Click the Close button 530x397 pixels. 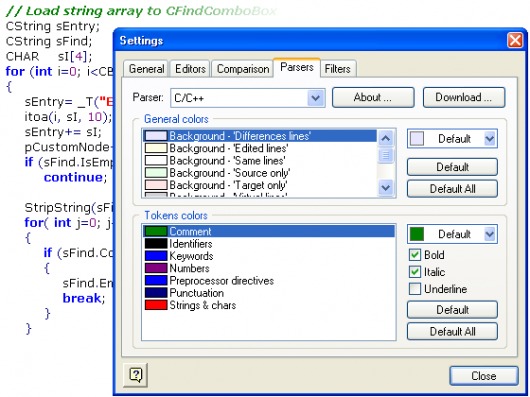coord(484,376)
